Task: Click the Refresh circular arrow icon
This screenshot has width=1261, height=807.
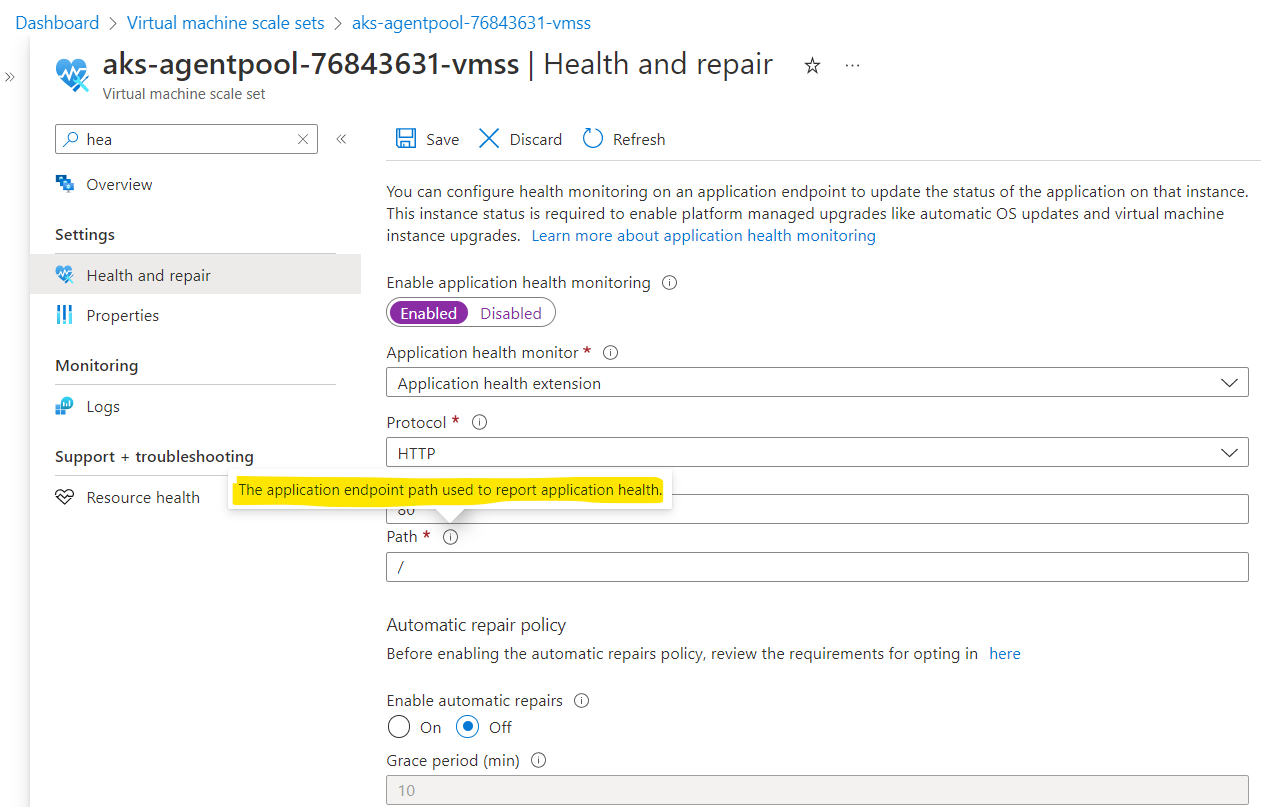Action: click(593, 139)
